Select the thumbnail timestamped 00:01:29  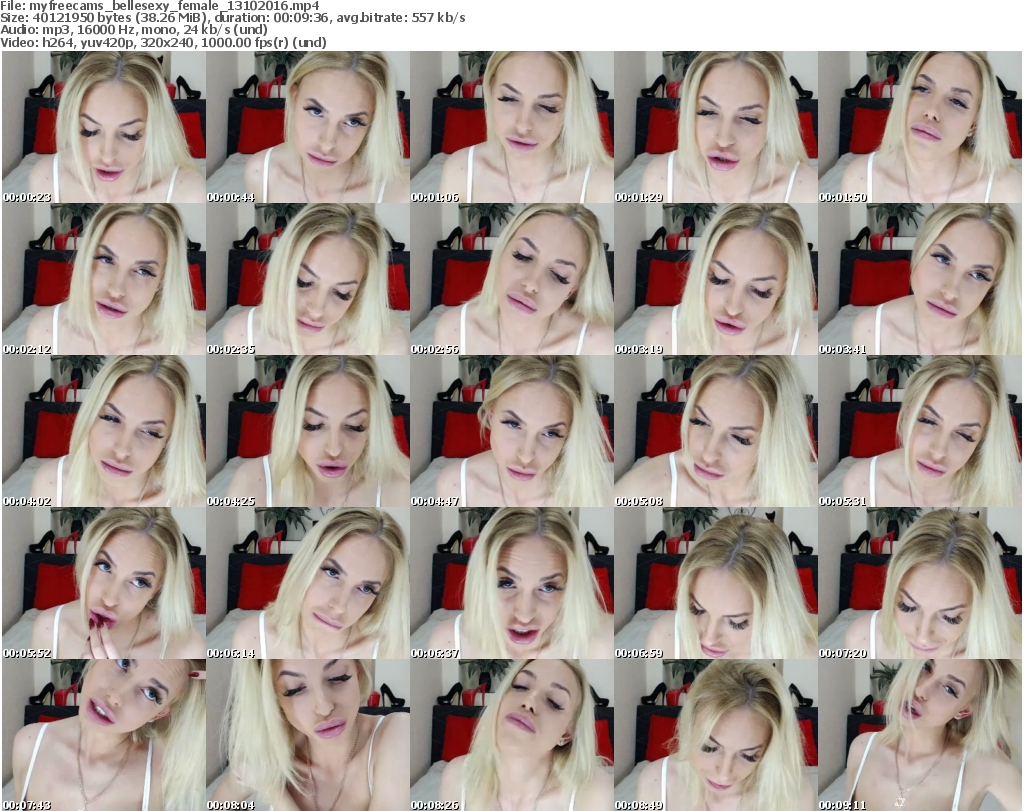(716, 127)
